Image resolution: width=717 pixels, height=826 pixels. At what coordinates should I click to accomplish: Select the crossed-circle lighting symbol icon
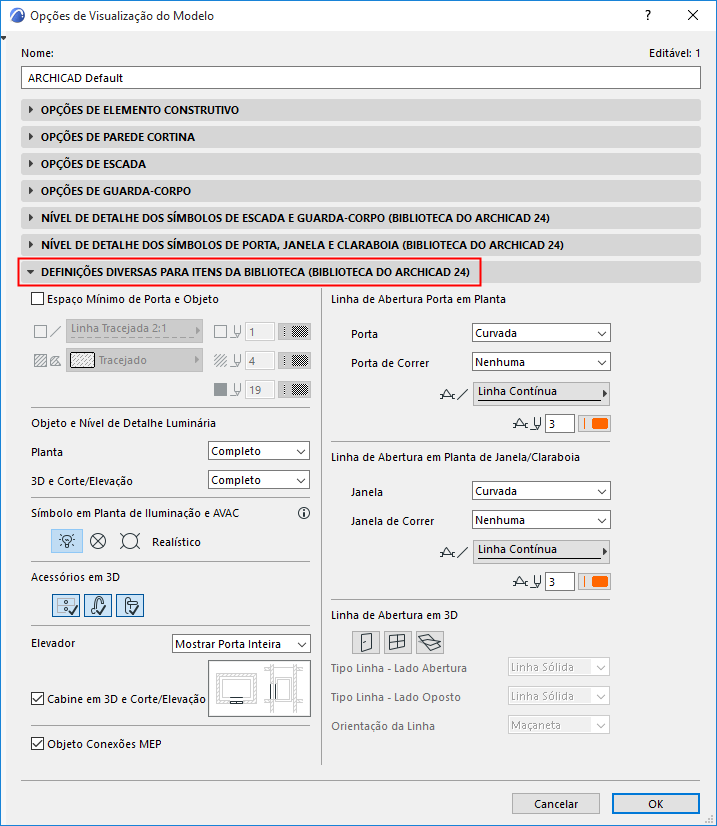[98, 541]
